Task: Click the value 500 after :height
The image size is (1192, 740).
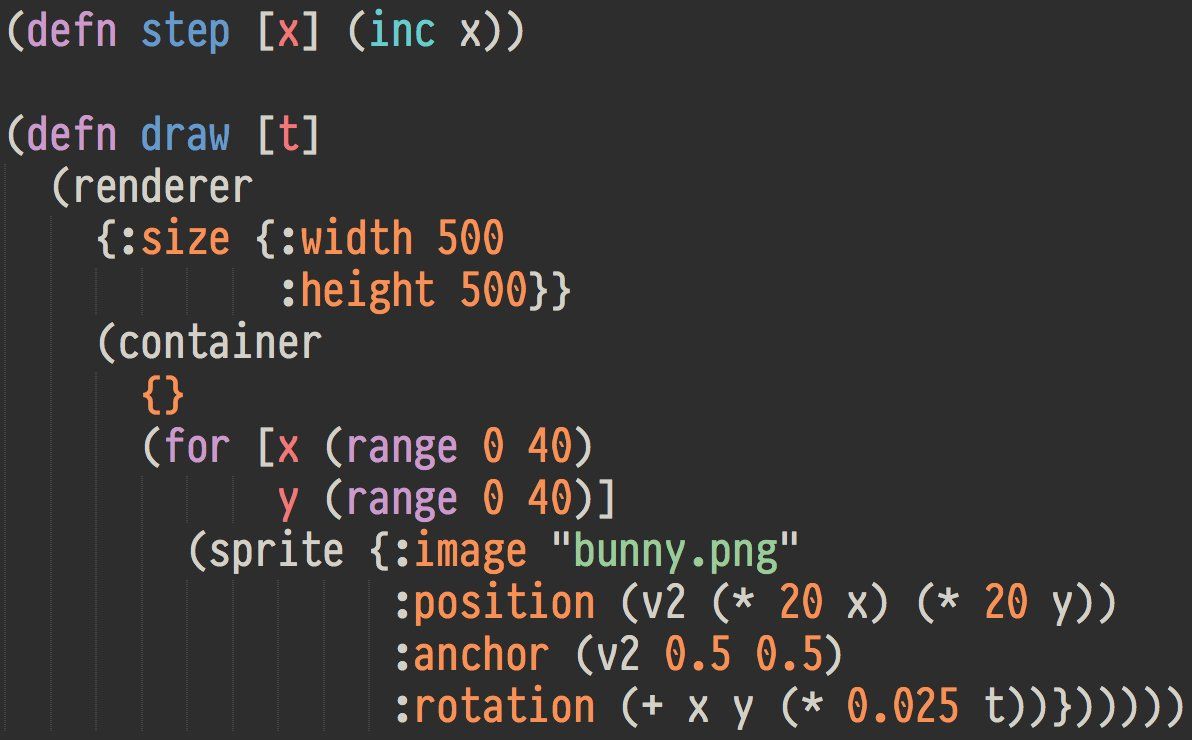Action: pyautogui.click(x=493, y=291)
